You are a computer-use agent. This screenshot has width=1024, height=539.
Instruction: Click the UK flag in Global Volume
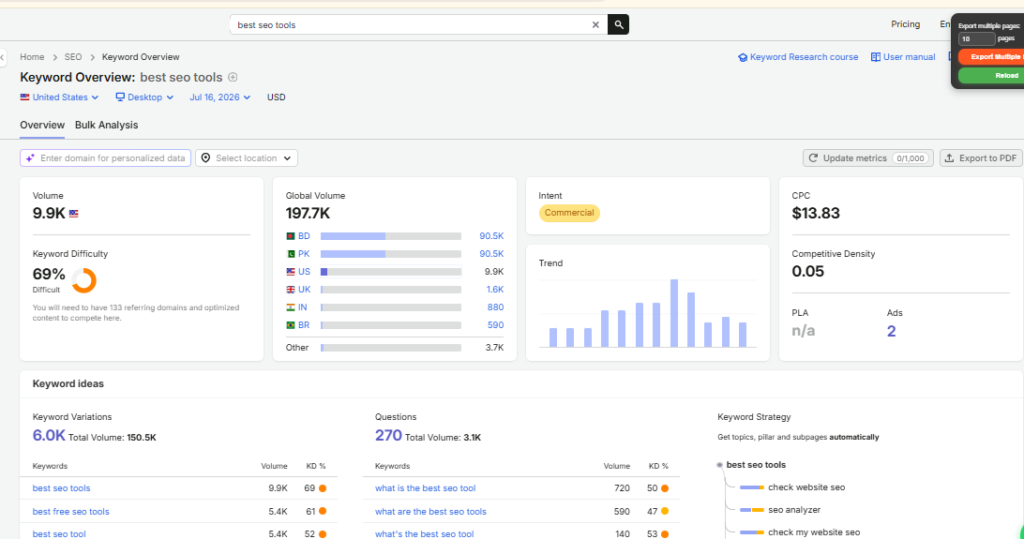point(291,289)
